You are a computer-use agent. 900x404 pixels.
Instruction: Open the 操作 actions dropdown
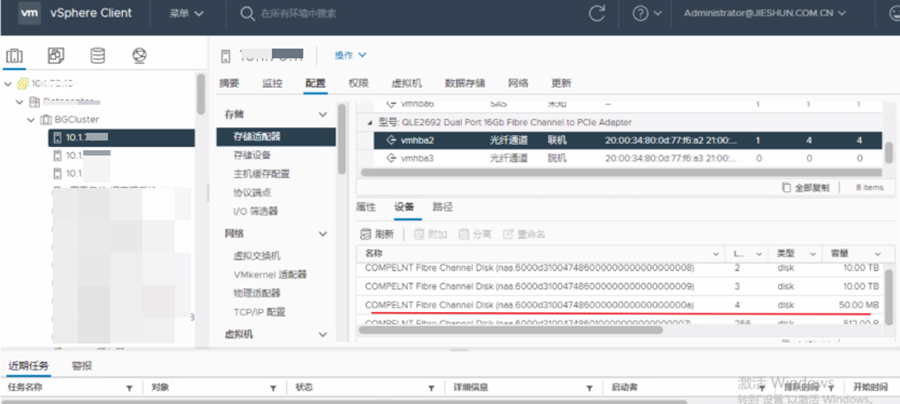[349, 55]
